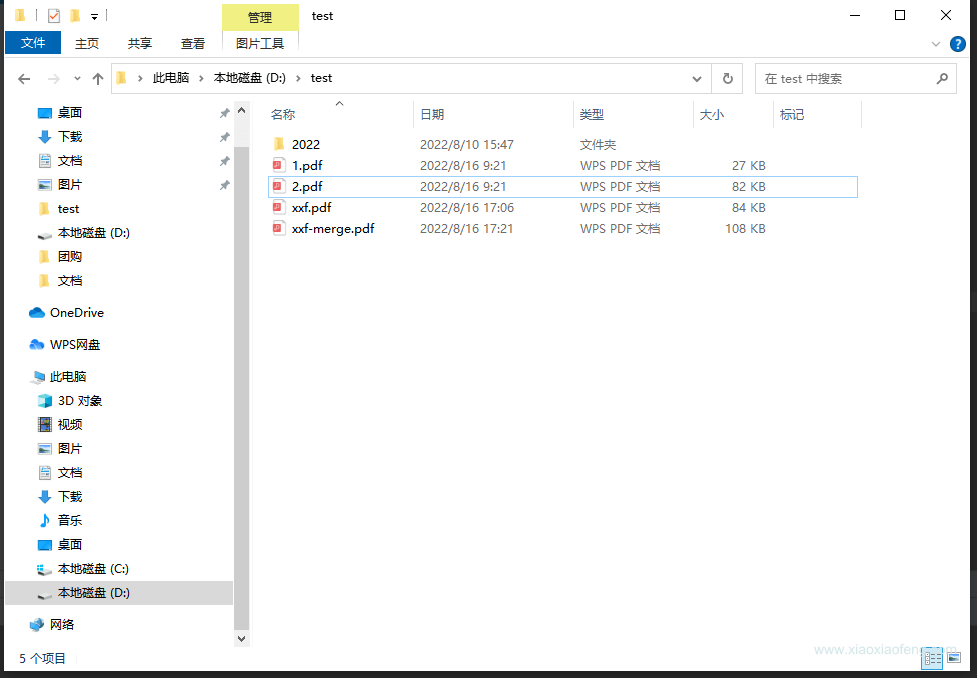Switch to the 查看 ribbon tab
The width and height of the screenshot is (977, 678).
(x=193, y=44)
